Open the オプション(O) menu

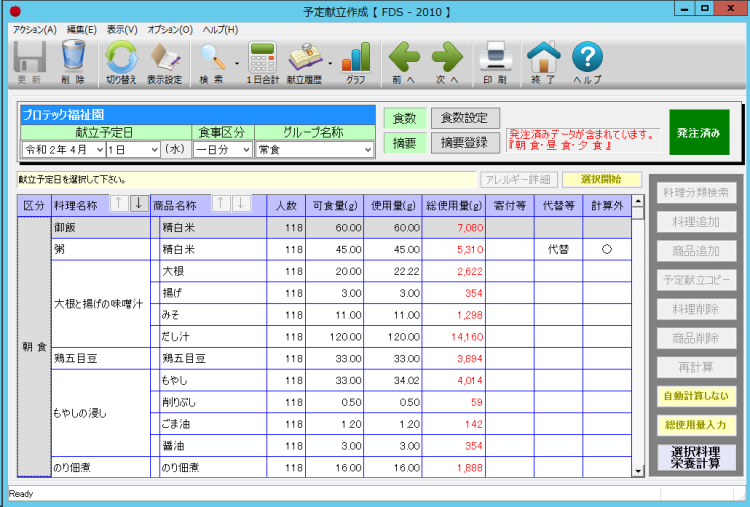170,30
